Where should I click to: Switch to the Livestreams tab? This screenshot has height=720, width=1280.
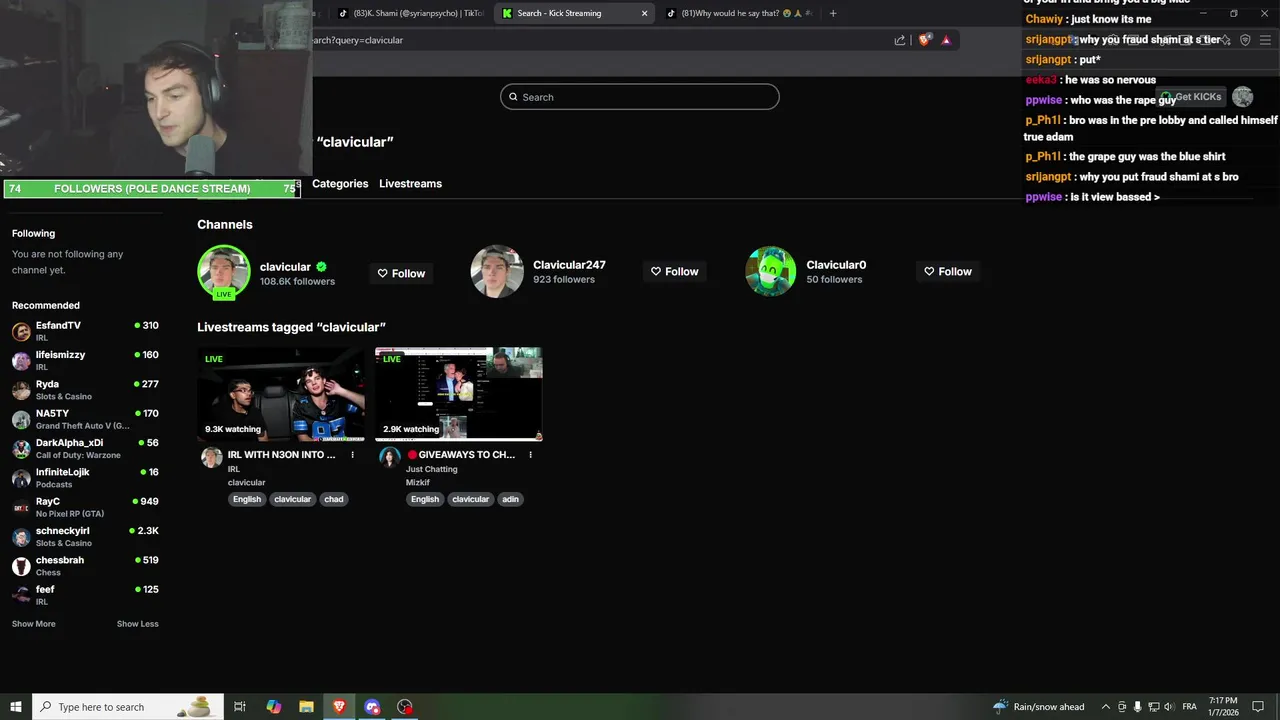point(410,184)
